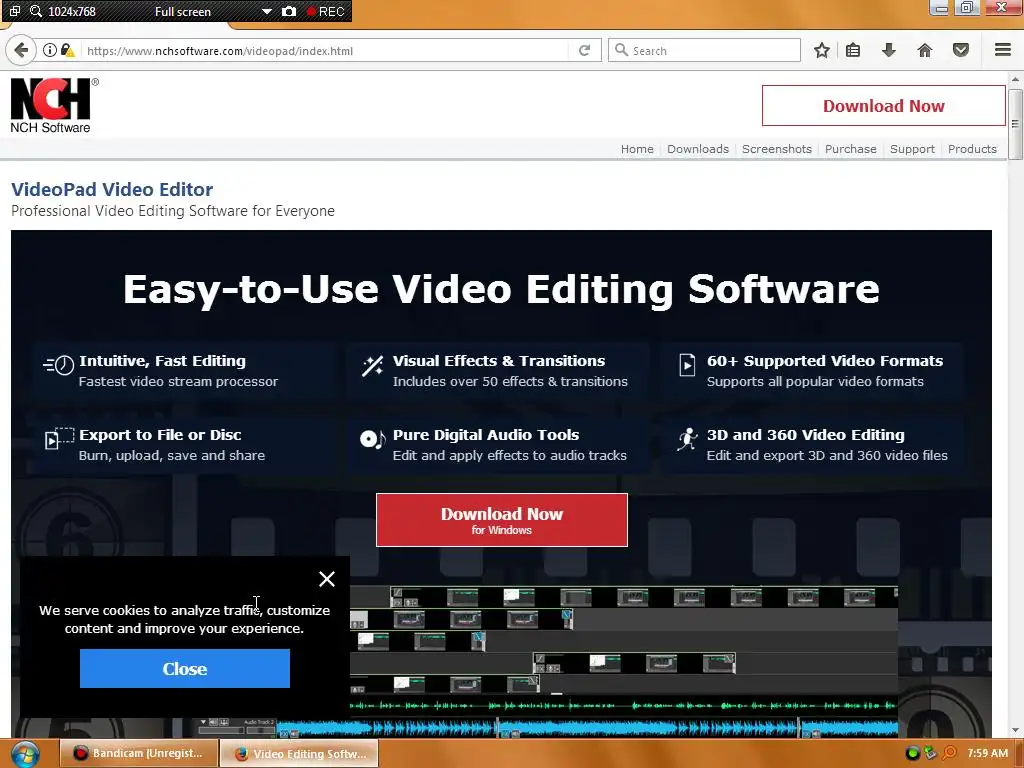Click the top-right Download Now button

point(883,105)
